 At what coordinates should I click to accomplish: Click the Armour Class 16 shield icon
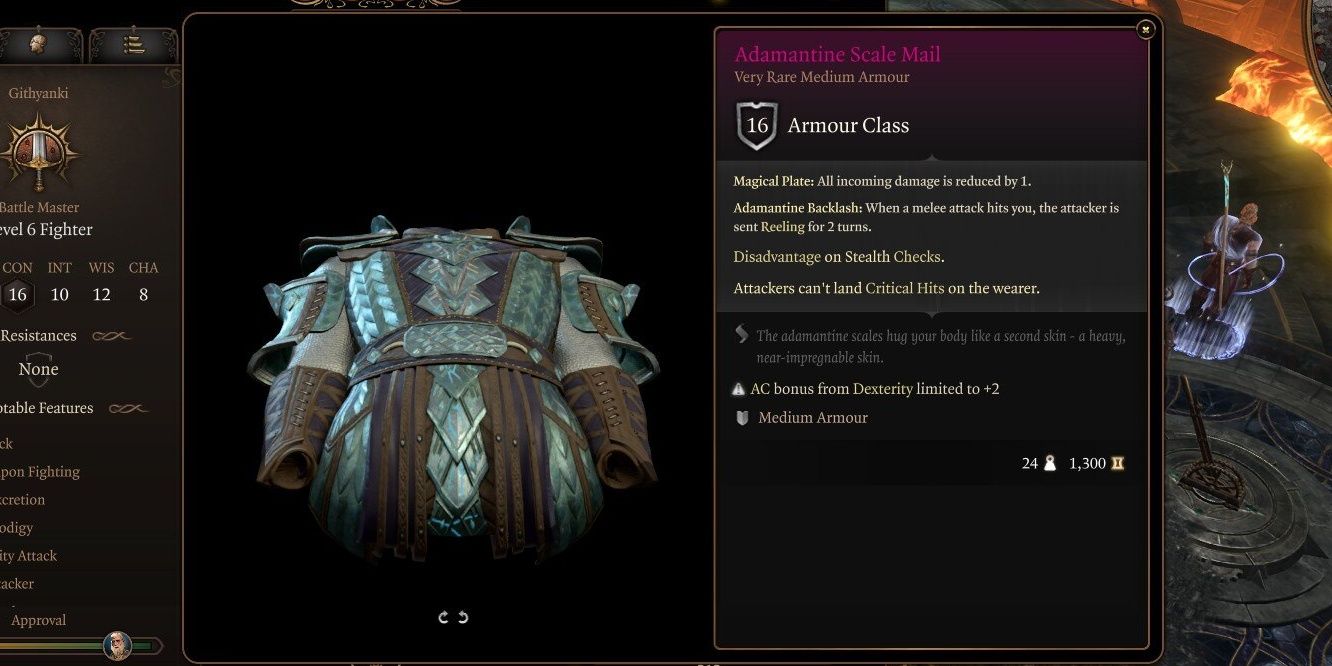757,126
